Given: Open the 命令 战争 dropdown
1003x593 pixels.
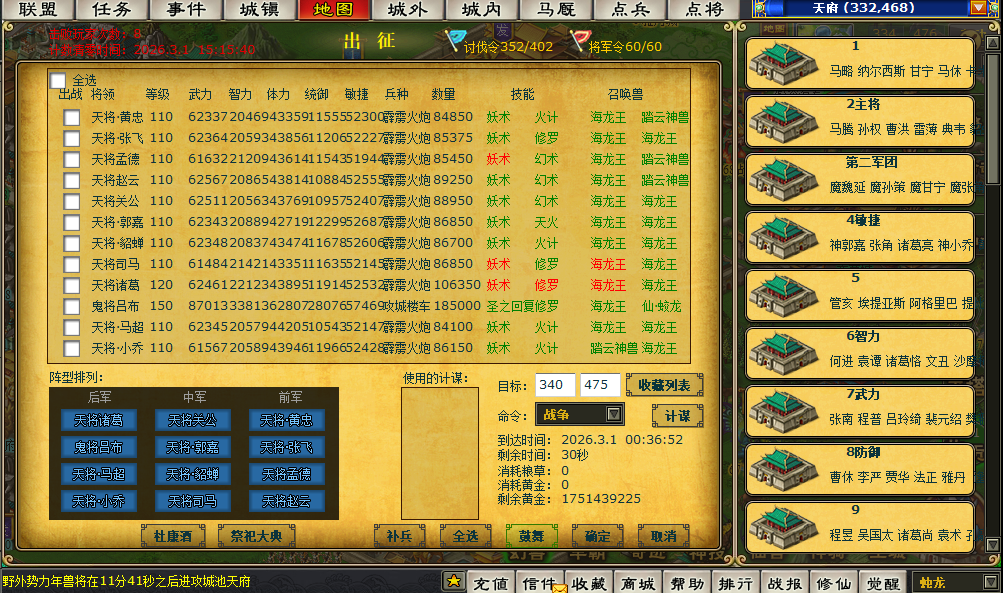Looking at the screenshot, I should click(614, 414).
